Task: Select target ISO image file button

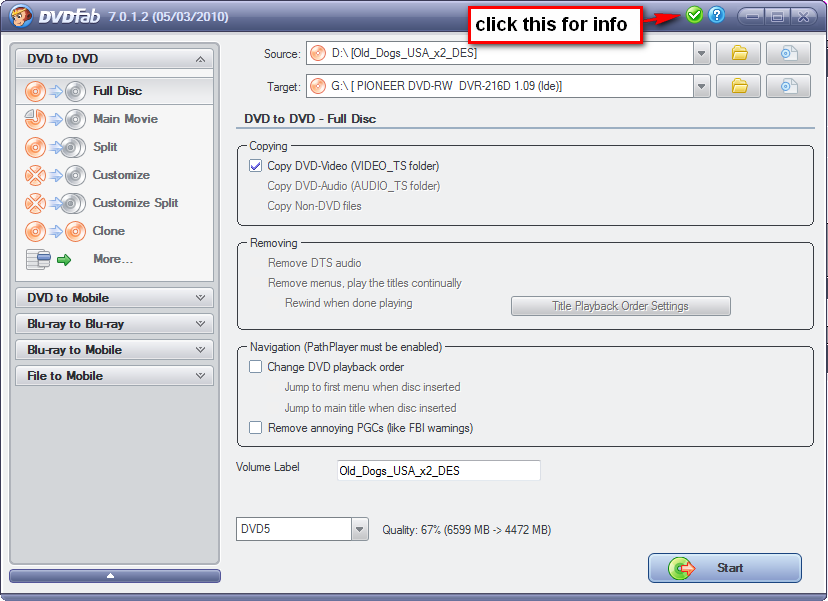Action: coord(788,86)
